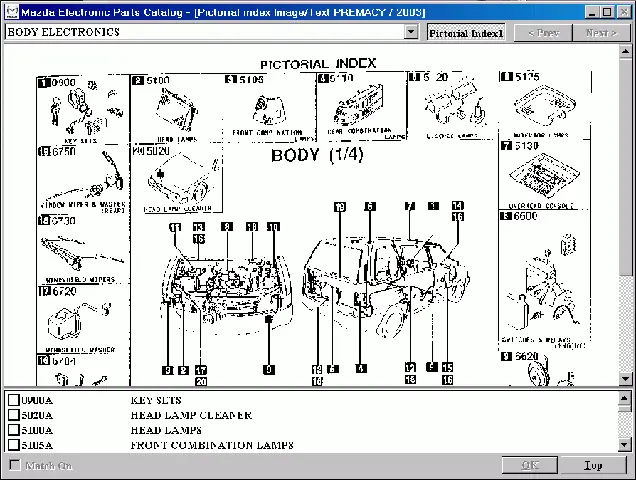This screenshot has width=636, height=480.
Task: Toggle the Match On checkbox
Action: 15,465
